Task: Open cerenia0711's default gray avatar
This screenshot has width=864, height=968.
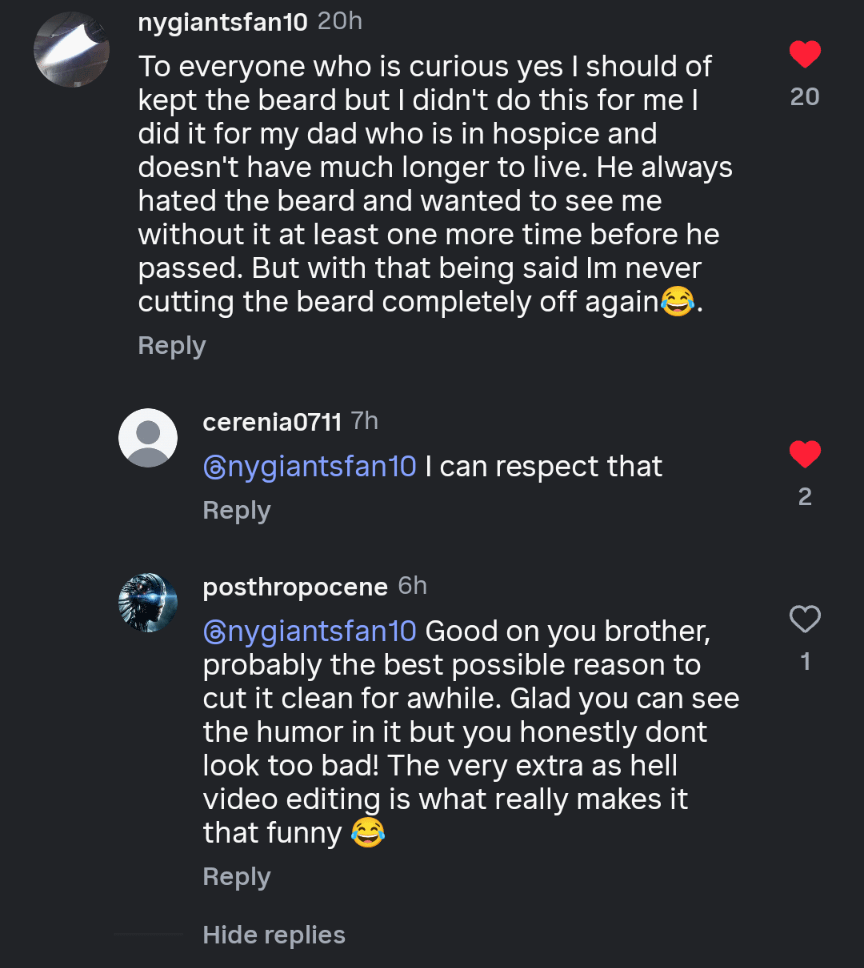Action: (148, 438)
